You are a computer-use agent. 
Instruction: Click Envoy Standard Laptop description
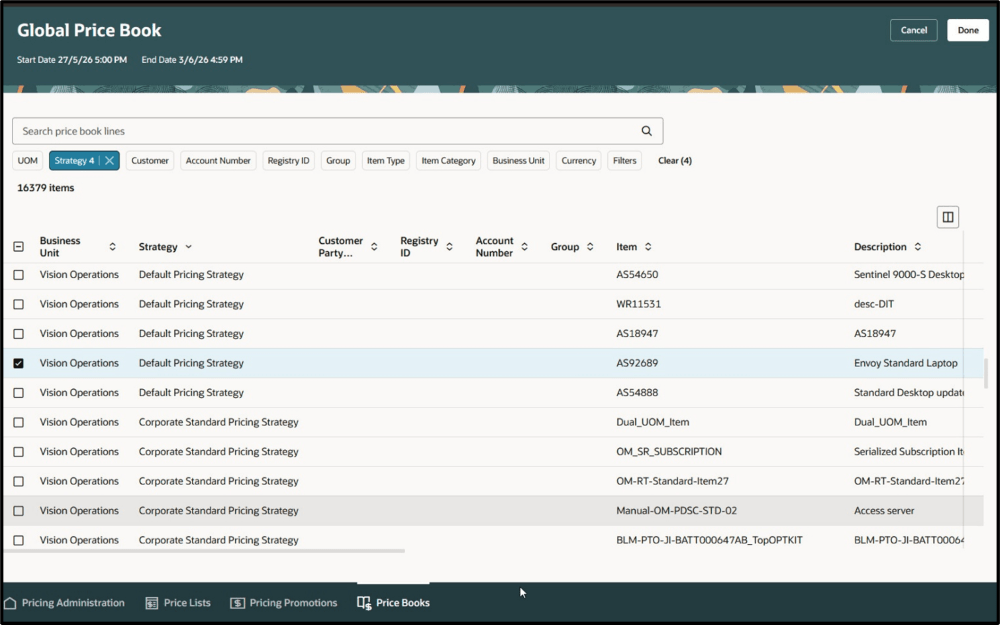click(906, 363)
